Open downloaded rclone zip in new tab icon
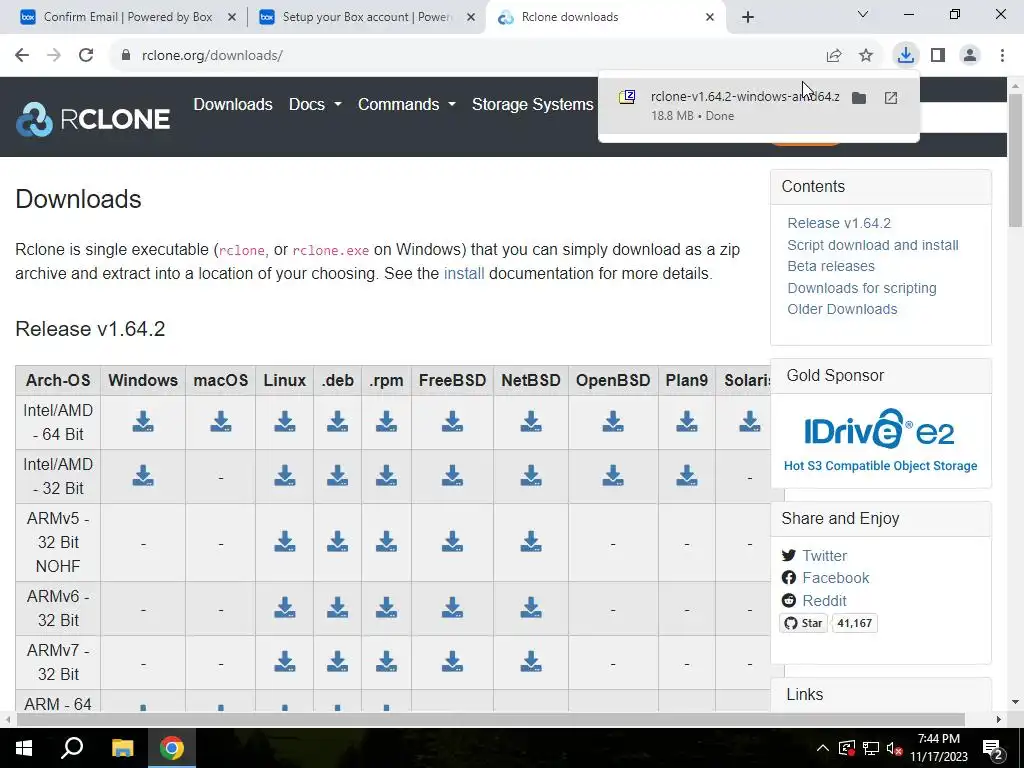1024x768 pixels. click(891, 98)
